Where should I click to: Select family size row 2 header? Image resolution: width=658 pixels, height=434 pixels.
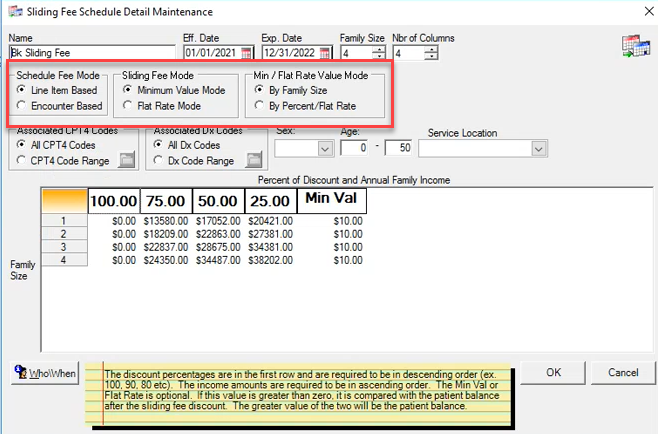pos(64,234)
